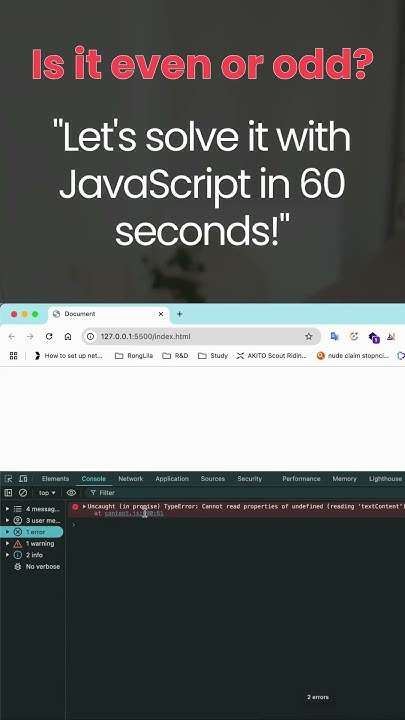Open the RongLila bookmarks folder

point(134,355)
